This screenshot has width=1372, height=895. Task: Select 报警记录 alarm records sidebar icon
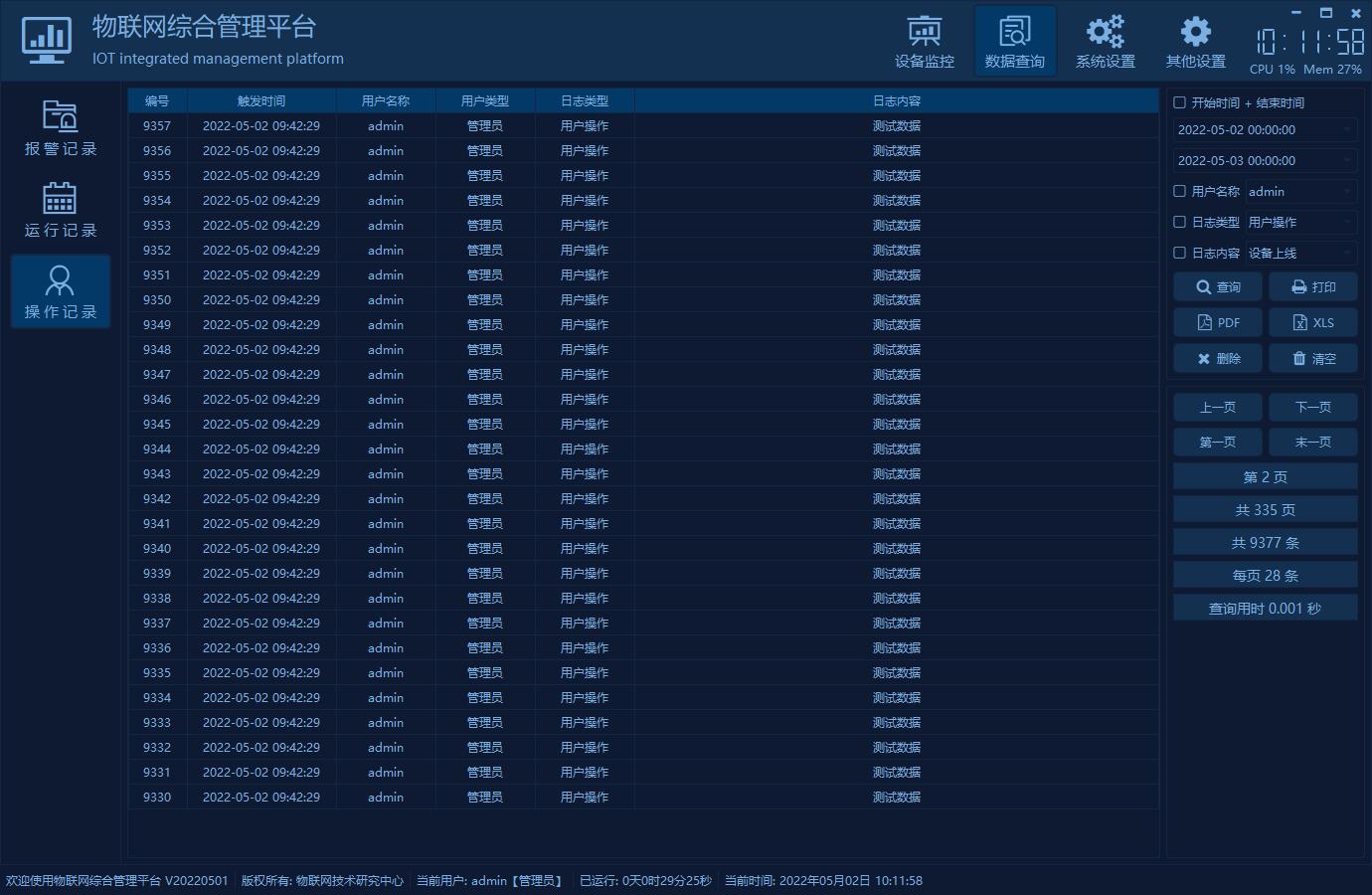[x=60, y=117]
